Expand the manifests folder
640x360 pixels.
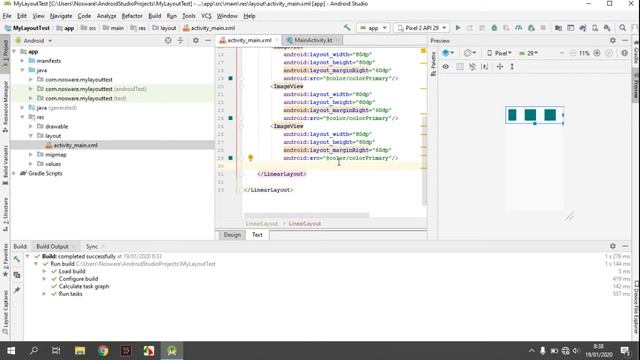click(x=22, y=61)
